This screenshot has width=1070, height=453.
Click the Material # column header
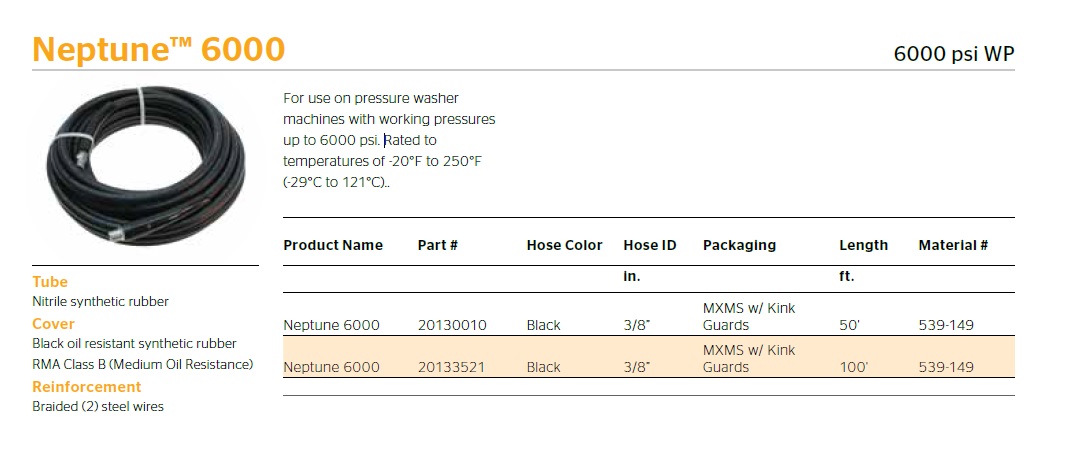pyautogui.click(x=953, y=245)
